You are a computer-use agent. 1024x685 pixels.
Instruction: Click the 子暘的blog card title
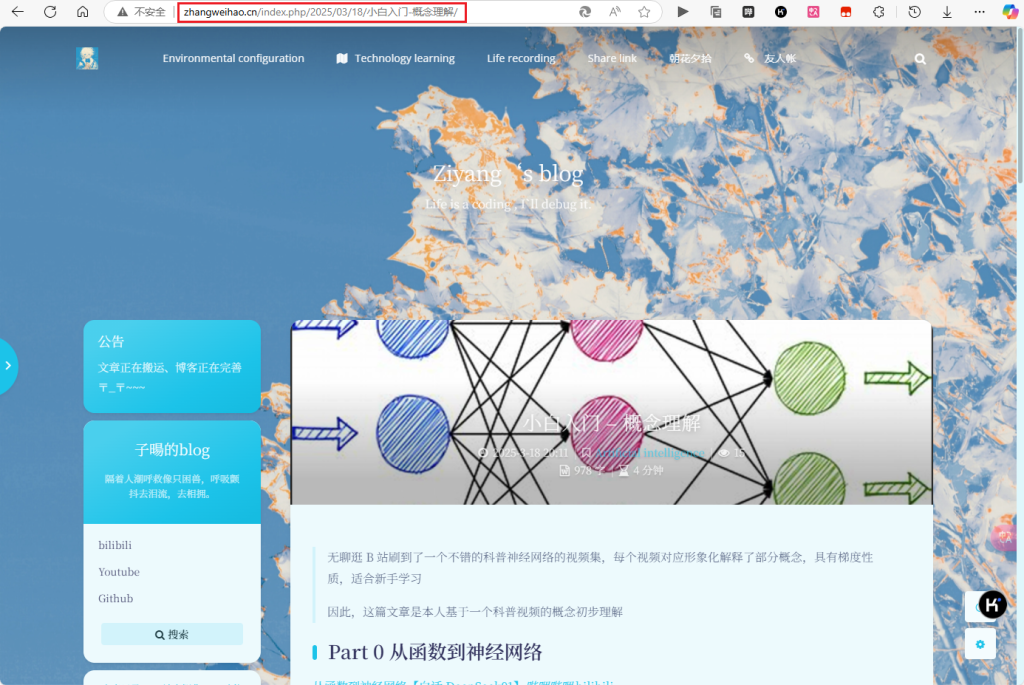click(172, 450)
